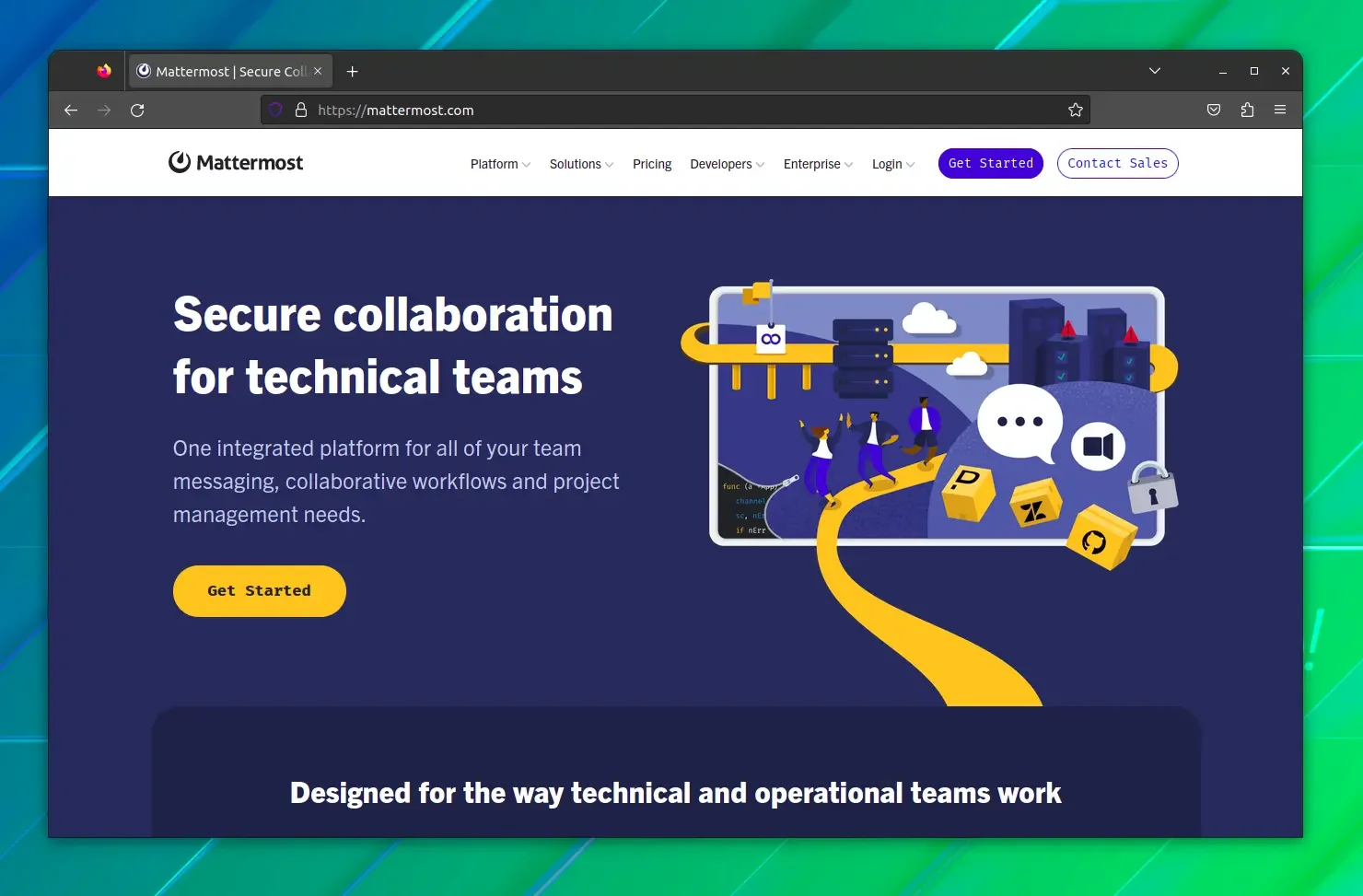Open the Login dropdown

click(893, 164)
